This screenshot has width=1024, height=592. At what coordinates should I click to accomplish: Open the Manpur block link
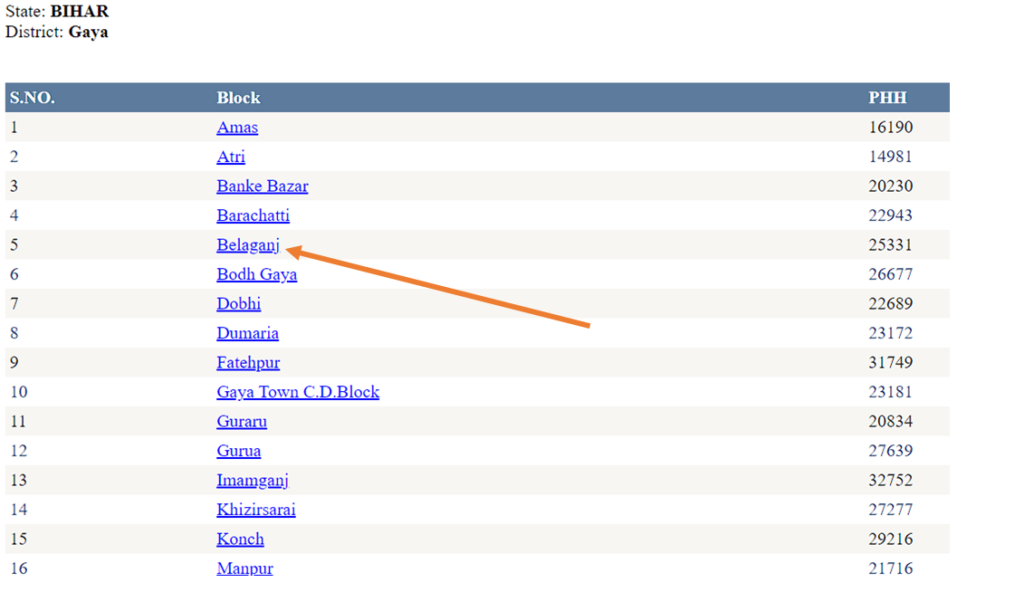(x=245, y=568)
